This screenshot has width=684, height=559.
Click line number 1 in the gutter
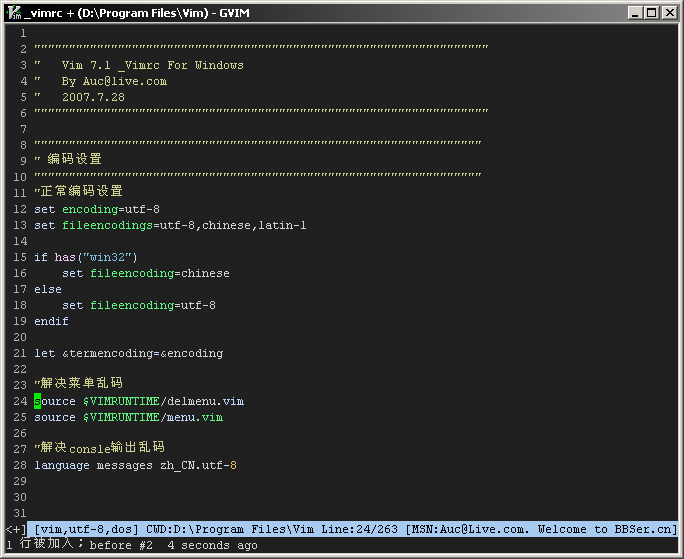click(23, 33)
